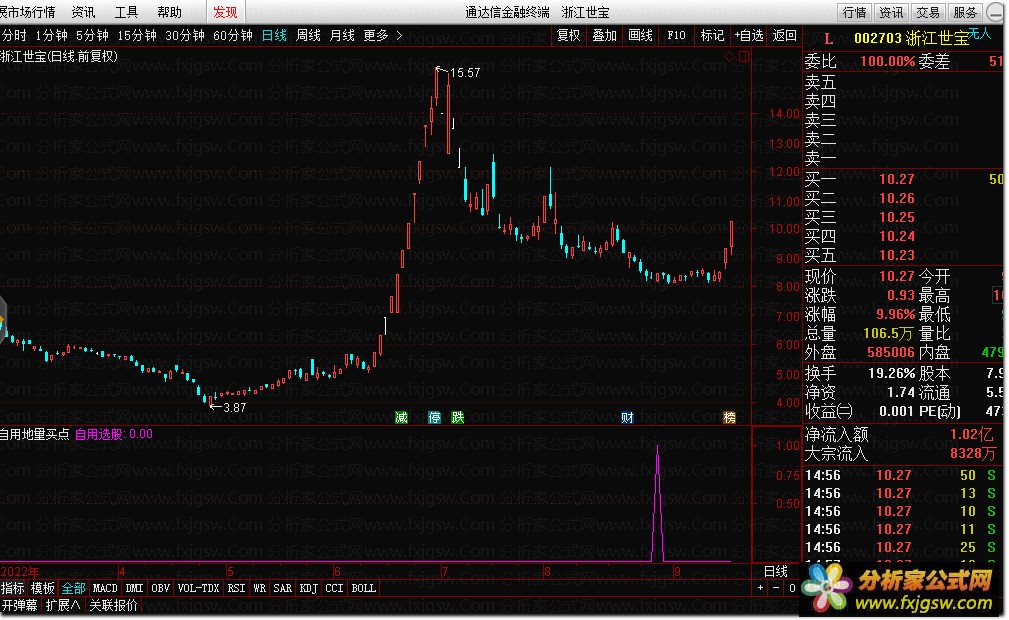Click the red L icon beside stock code
1009x620 pixels.
(829, 39)
